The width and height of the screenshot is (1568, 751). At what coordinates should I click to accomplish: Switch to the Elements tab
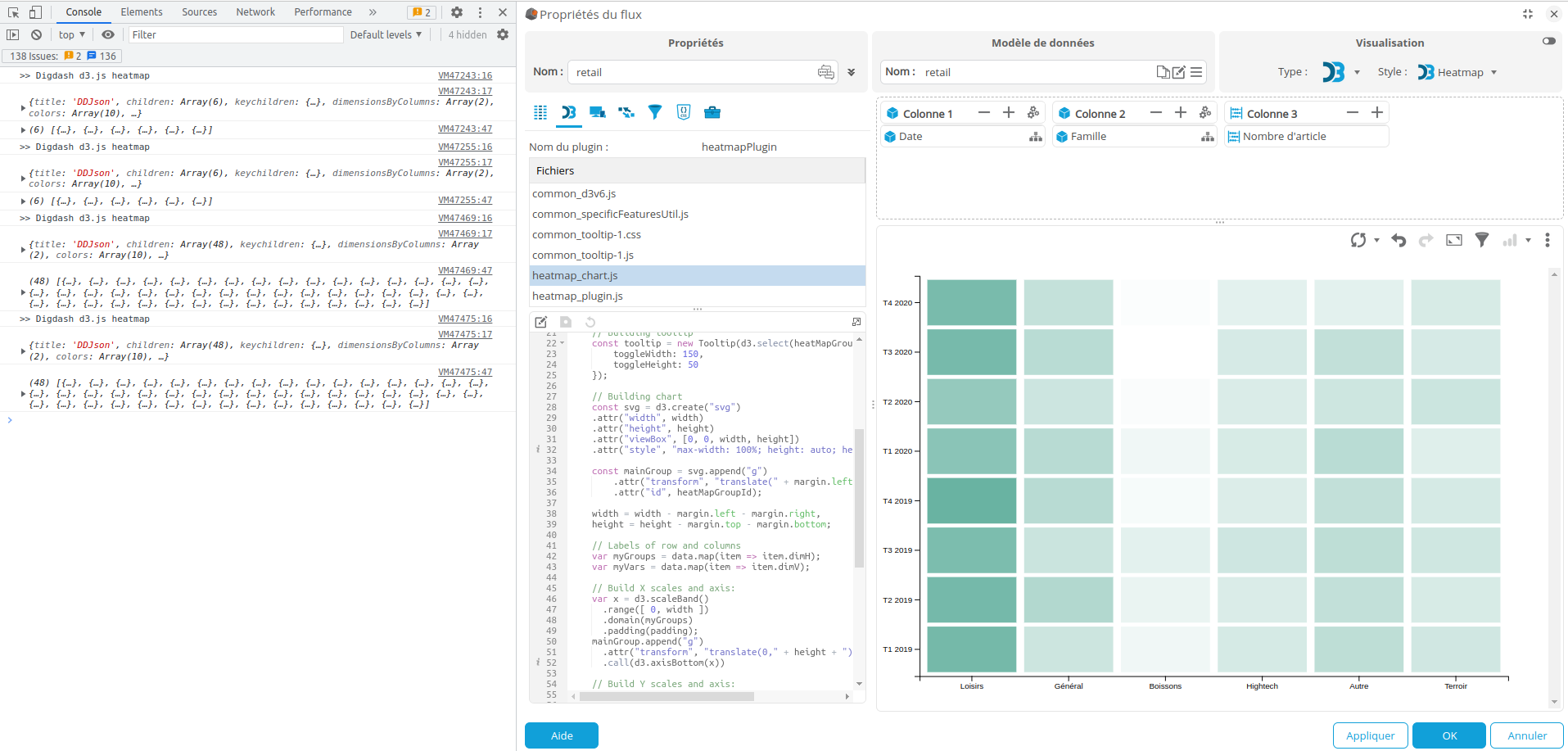click(x=142, y=12)
